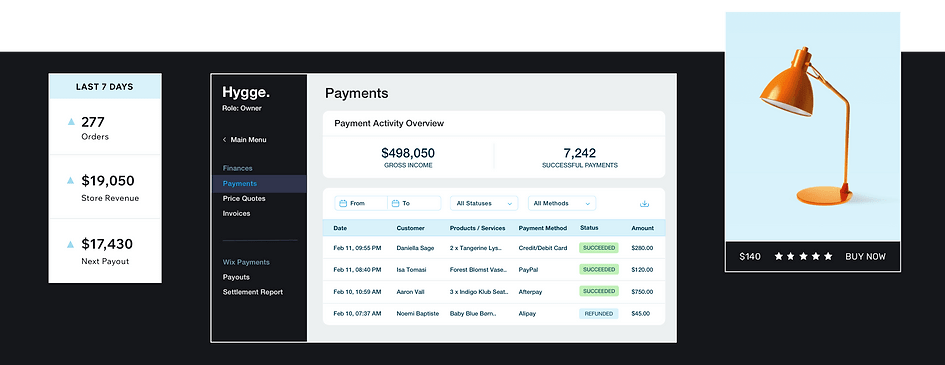
Task: Click the LAST 7 DAYS header
Action: [105, 87]
